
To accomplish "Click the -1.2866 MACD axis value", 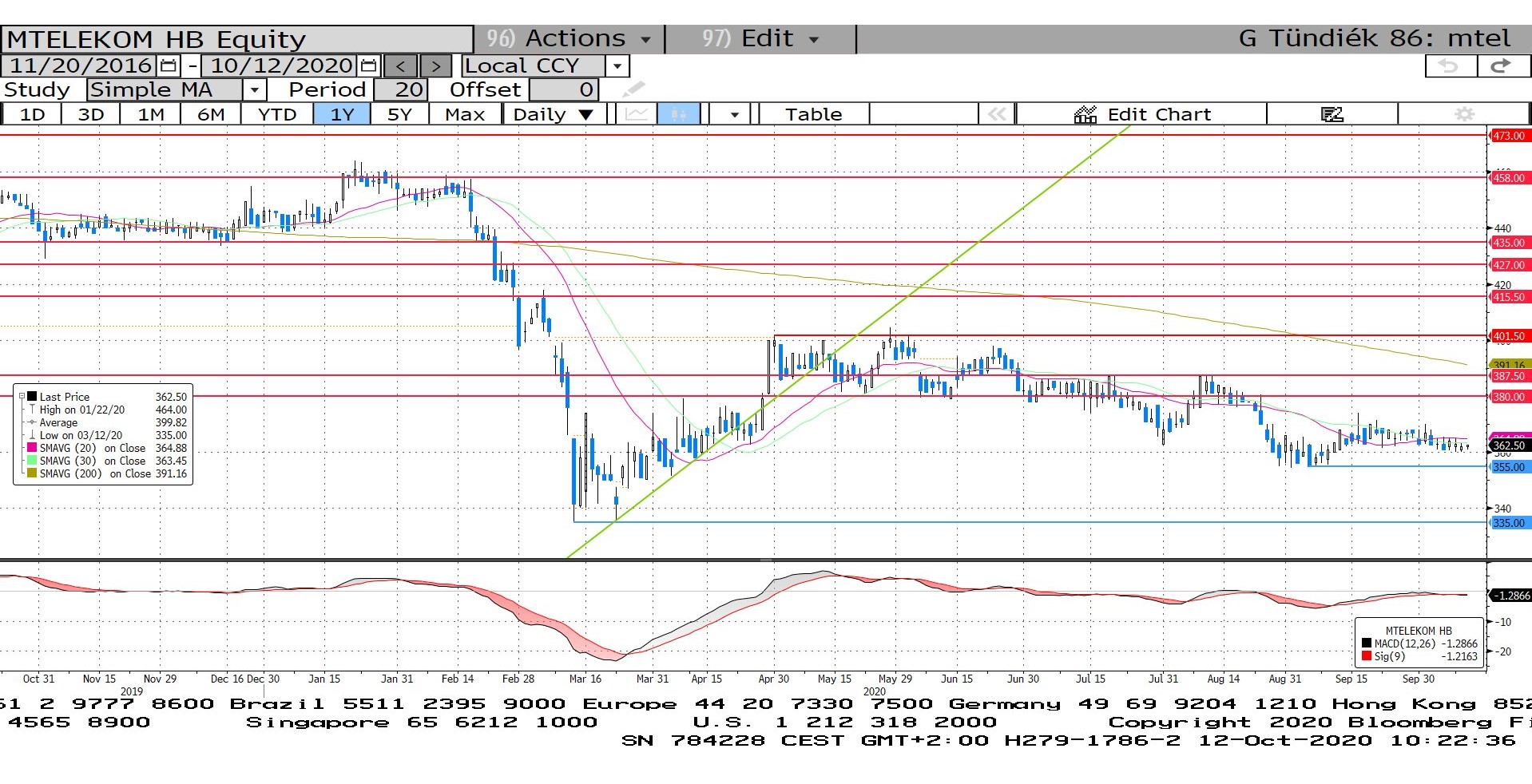I will click(x=1511, y=596).
